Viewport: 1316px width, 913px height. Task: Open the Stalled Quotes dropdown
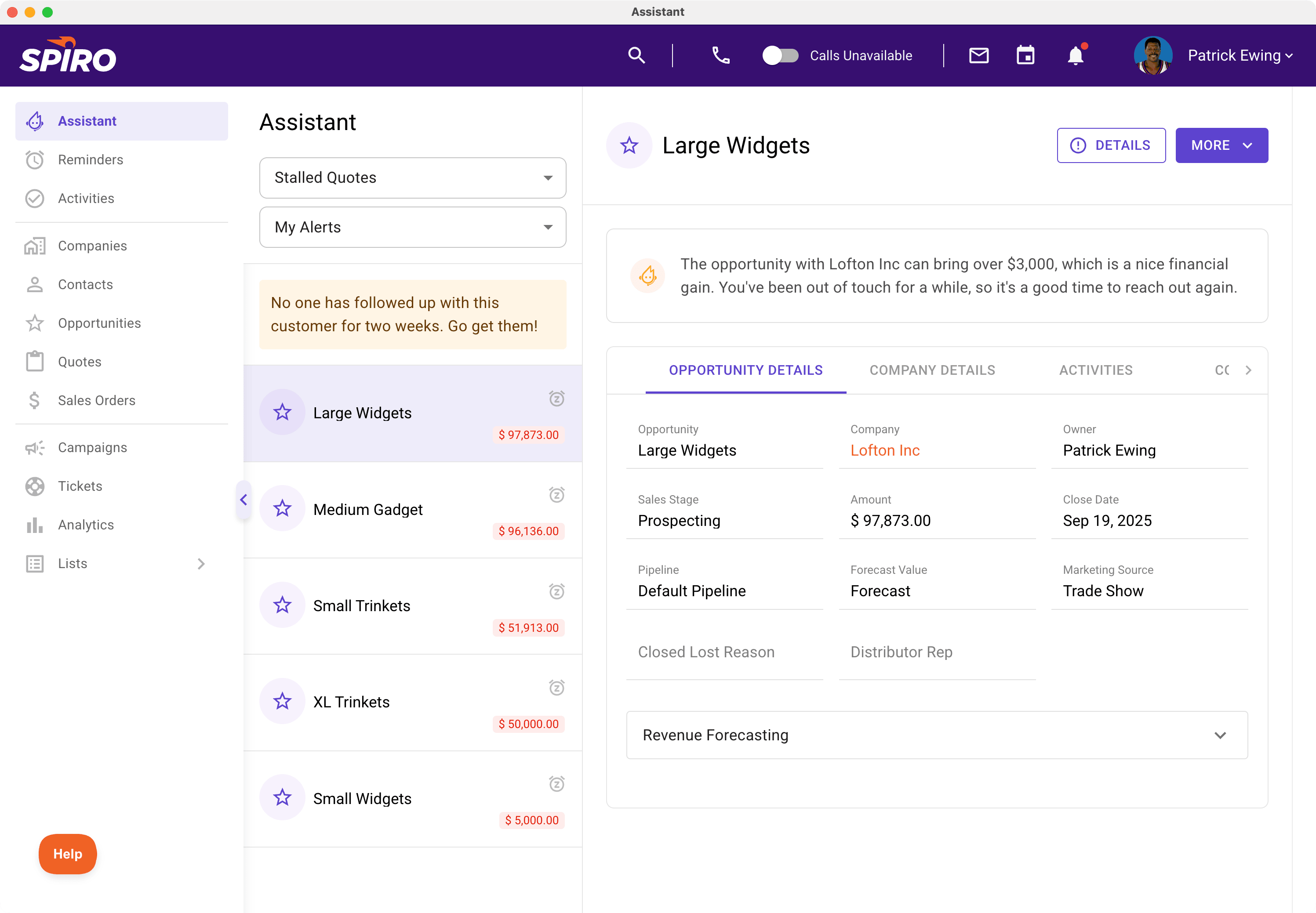[413, 178]
